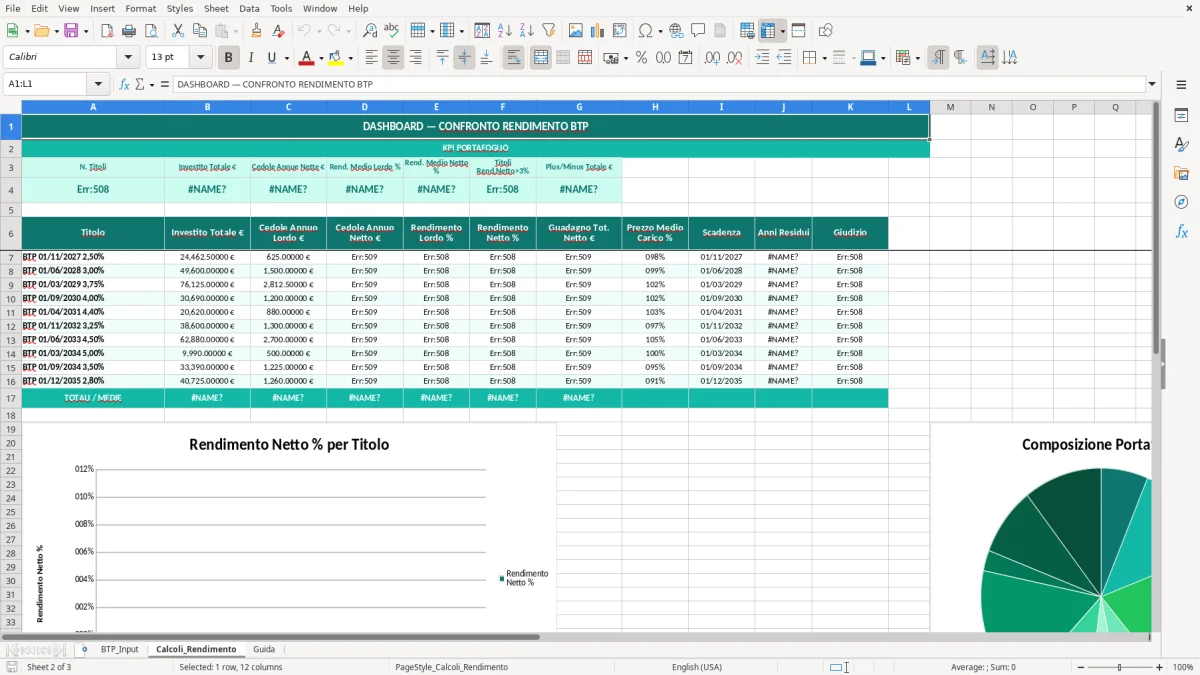1200x675 pixels.
Task: Open background color dropdown arrow
Action: (x=350, y=58)
